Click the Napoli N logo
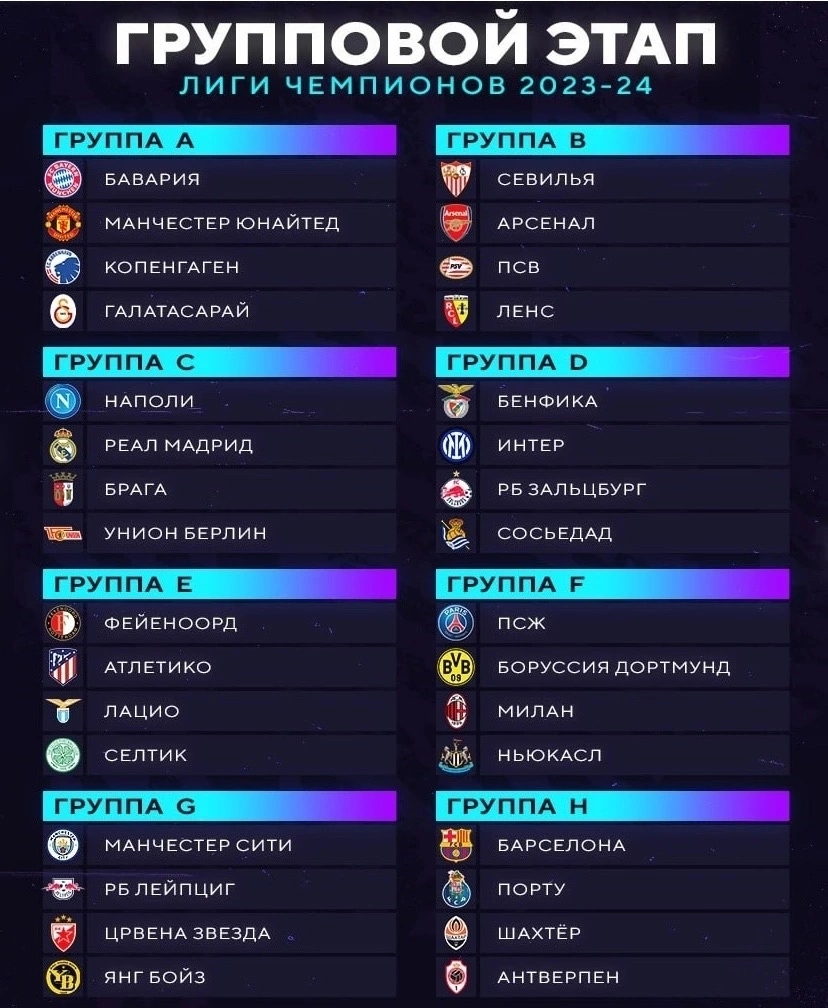This screenshot has width=828, height=1008. [63, 401]
